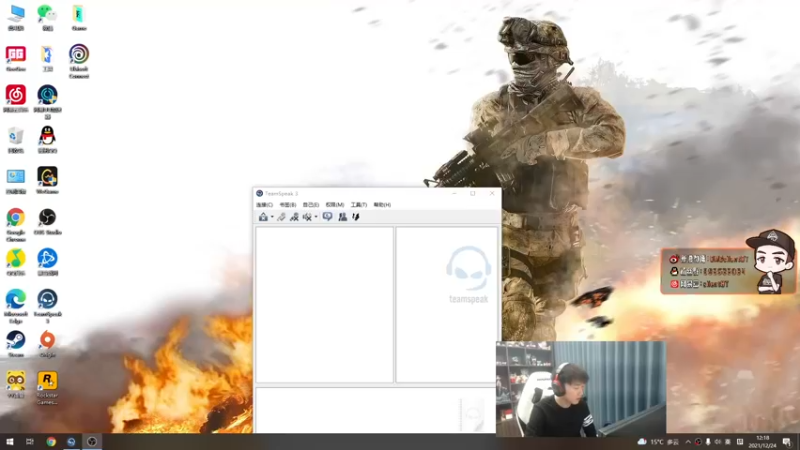The width and height of the screenshot is (800, 450).
Task: Open Task View on the taskbar
Action: coord(30,442)
